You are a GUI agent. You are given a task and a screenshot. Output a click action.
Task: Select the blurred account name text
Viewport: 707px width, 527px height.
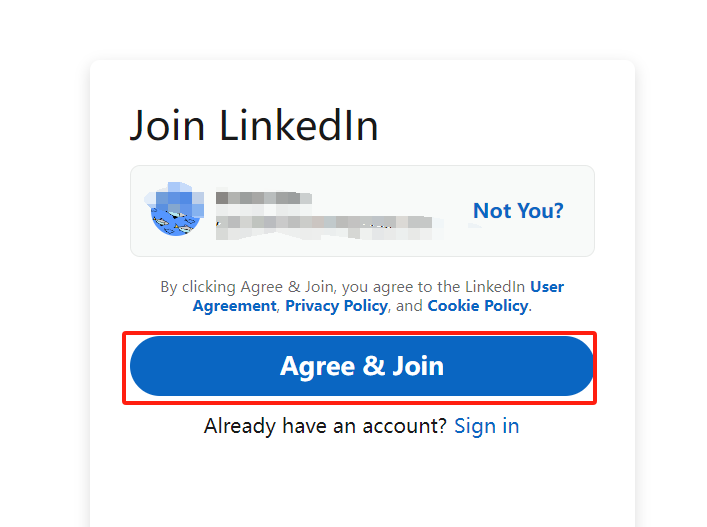coord(264,198)
